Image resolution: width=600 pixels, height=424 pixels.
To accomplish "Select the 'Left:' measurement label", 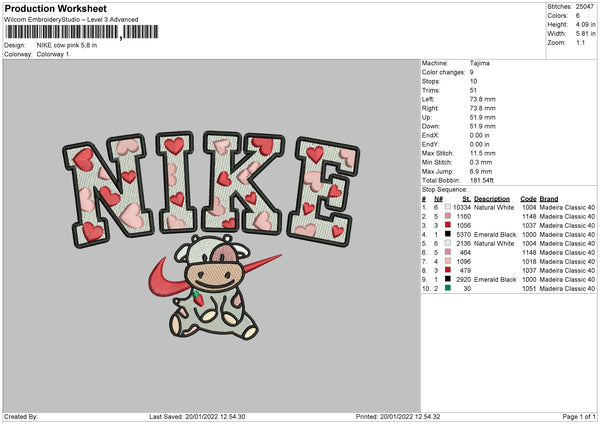I will (428, 99).
